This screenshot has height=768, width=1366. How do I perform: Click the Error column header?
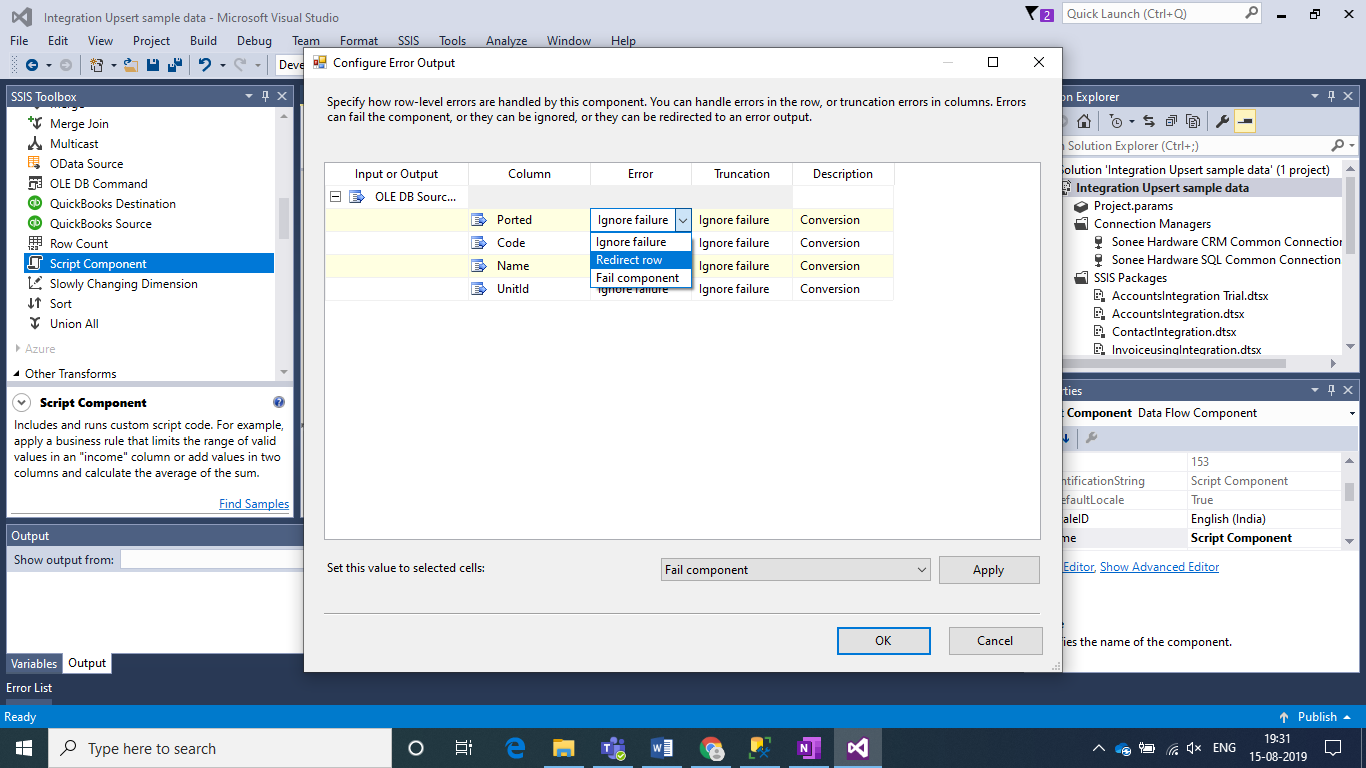(641, 174)
